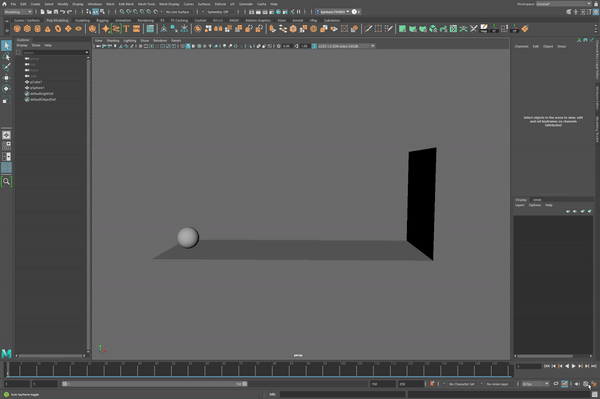Open the Create menu
The height and width of the screenshot is (399, 600).
coord(35,4)
